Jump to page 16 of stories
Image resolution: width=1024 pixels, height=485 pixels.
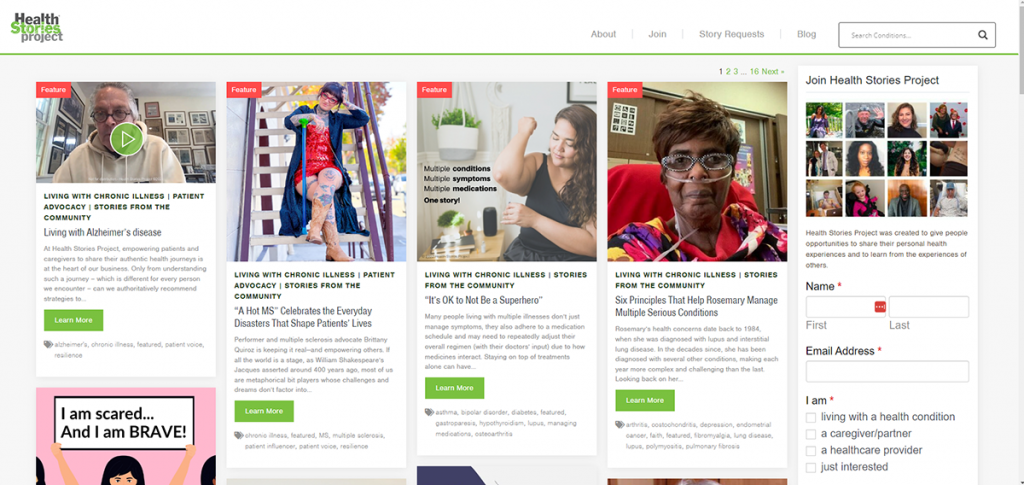(754, 71)
